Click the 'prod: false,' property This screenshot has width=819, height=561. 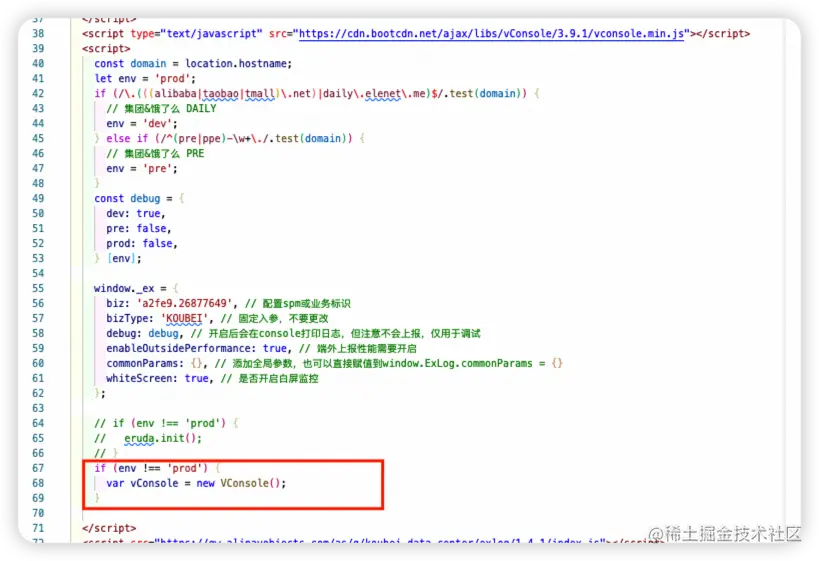click(x=142, y=244)
